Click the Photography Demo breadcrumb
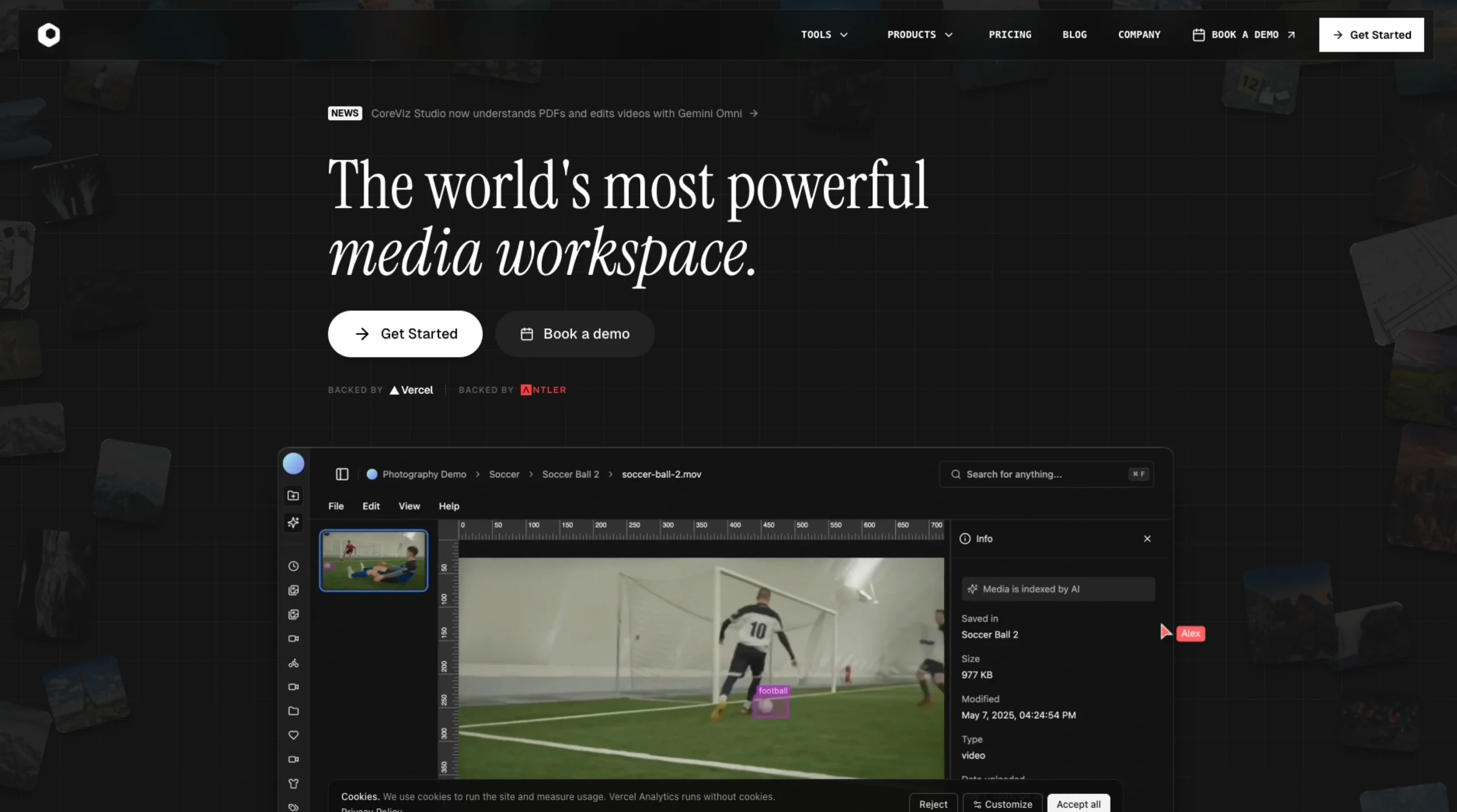The image size is (1457, 812). pyautogui.click(x=424, y=474)
